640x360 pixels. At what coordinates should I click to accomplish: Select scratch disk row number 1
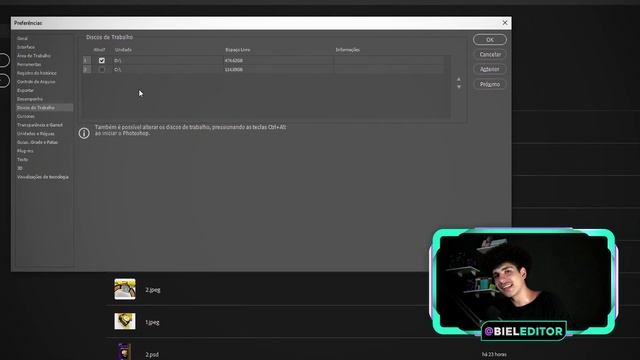[x=264, y=60]
